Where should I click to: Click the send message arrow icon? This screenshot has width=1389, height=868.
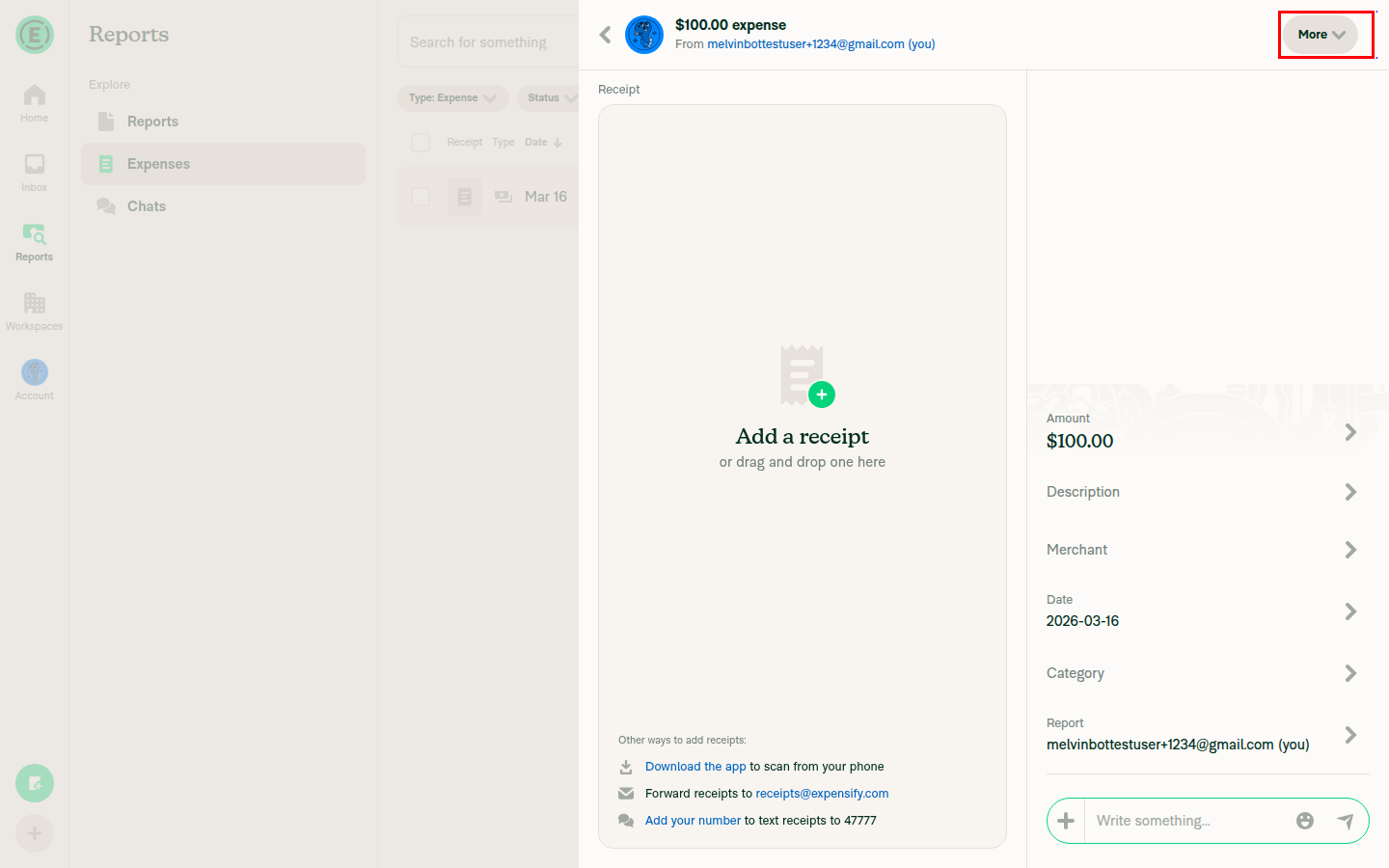tap(1345, 821)
